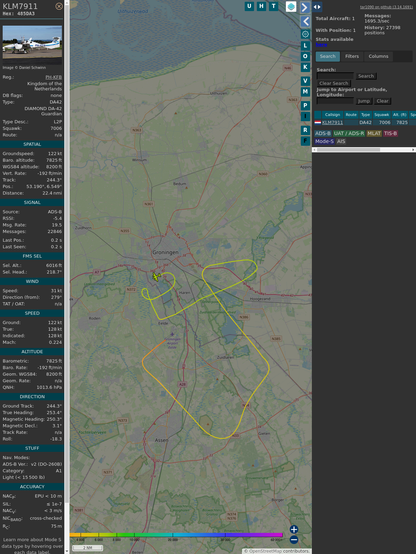Click the Jump to Airport input field
Viewport: 416px width, 554px height.
point(335,101)
